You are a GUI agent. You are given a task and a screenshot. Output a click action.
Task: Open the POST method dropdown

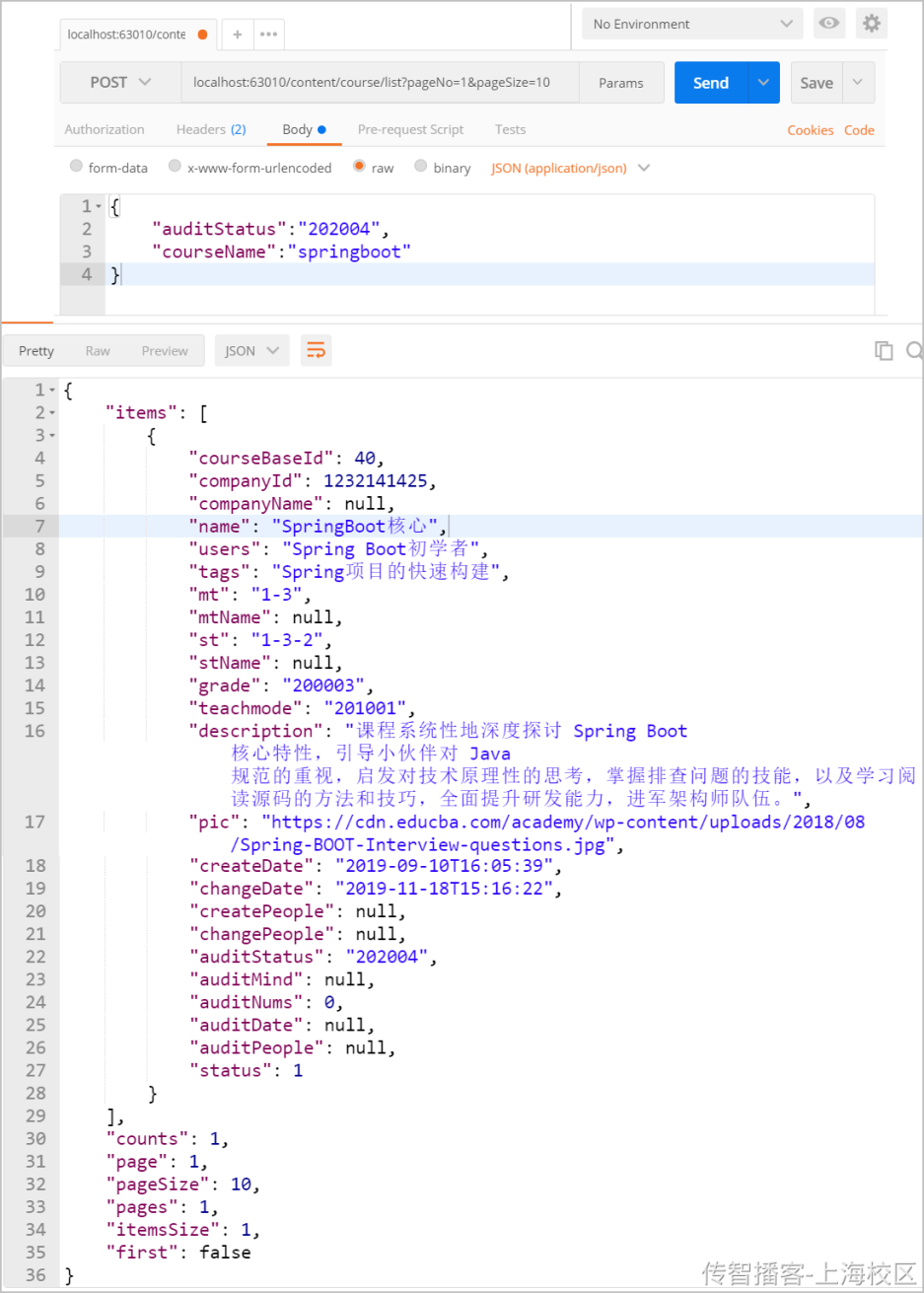click(120, 82)
